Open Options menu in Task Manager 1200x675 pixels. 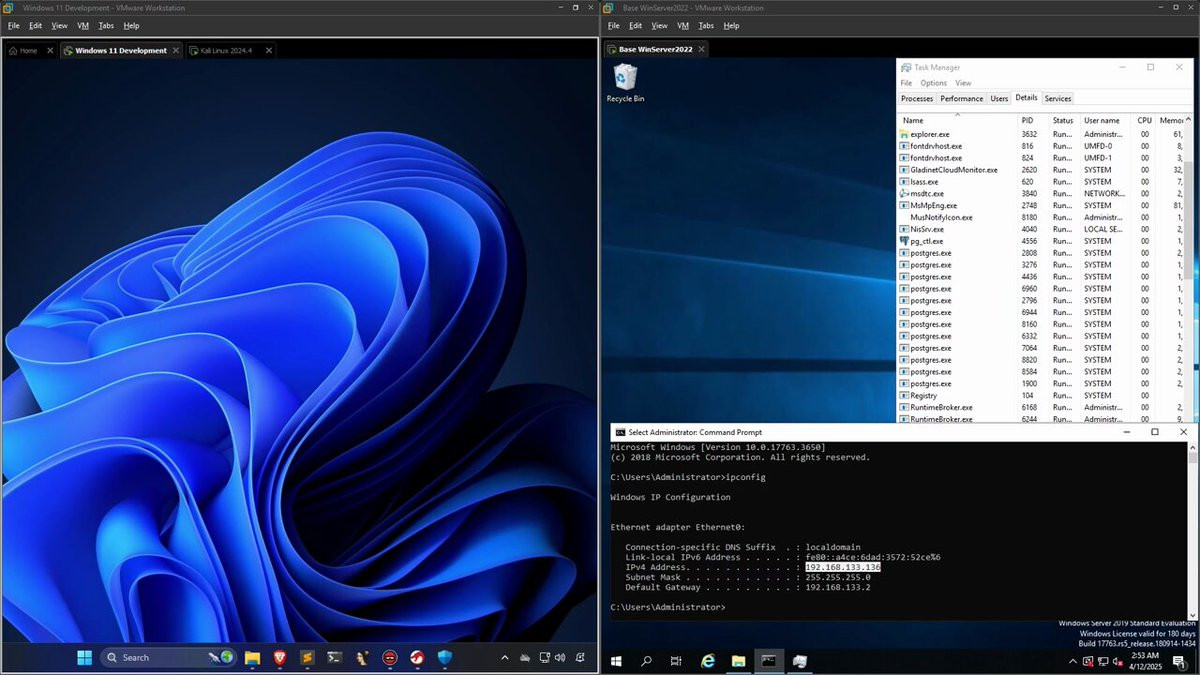(x=933, y=83)
